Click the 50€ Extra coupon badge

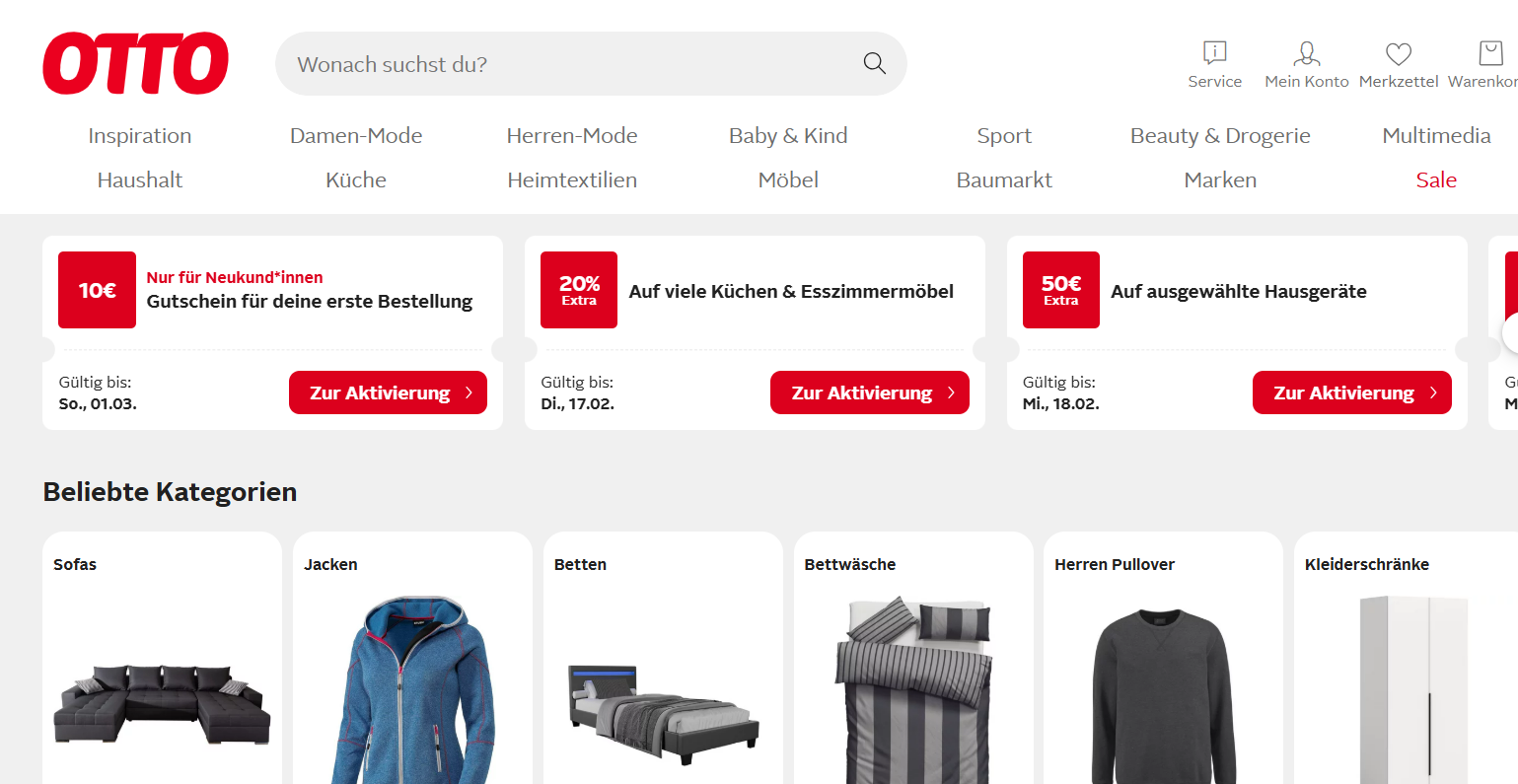[1060, 290]
